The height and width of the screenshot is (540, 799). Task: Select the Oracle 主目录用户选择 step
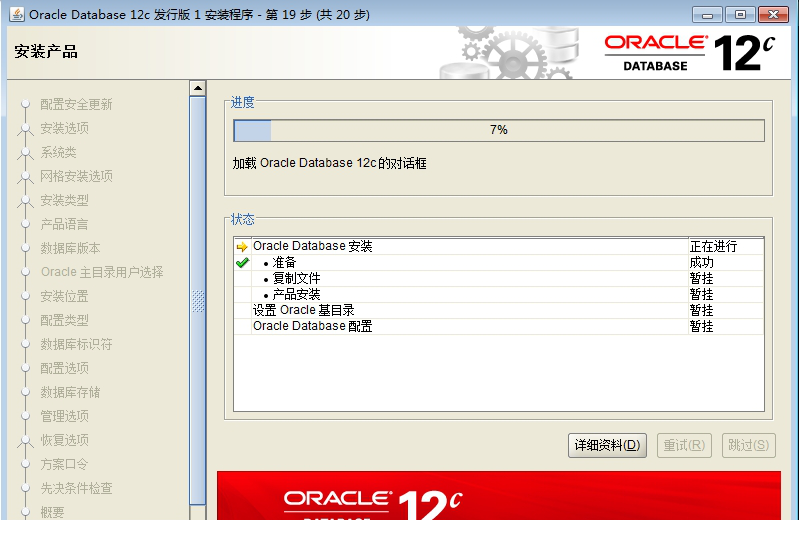click(102, 272)
